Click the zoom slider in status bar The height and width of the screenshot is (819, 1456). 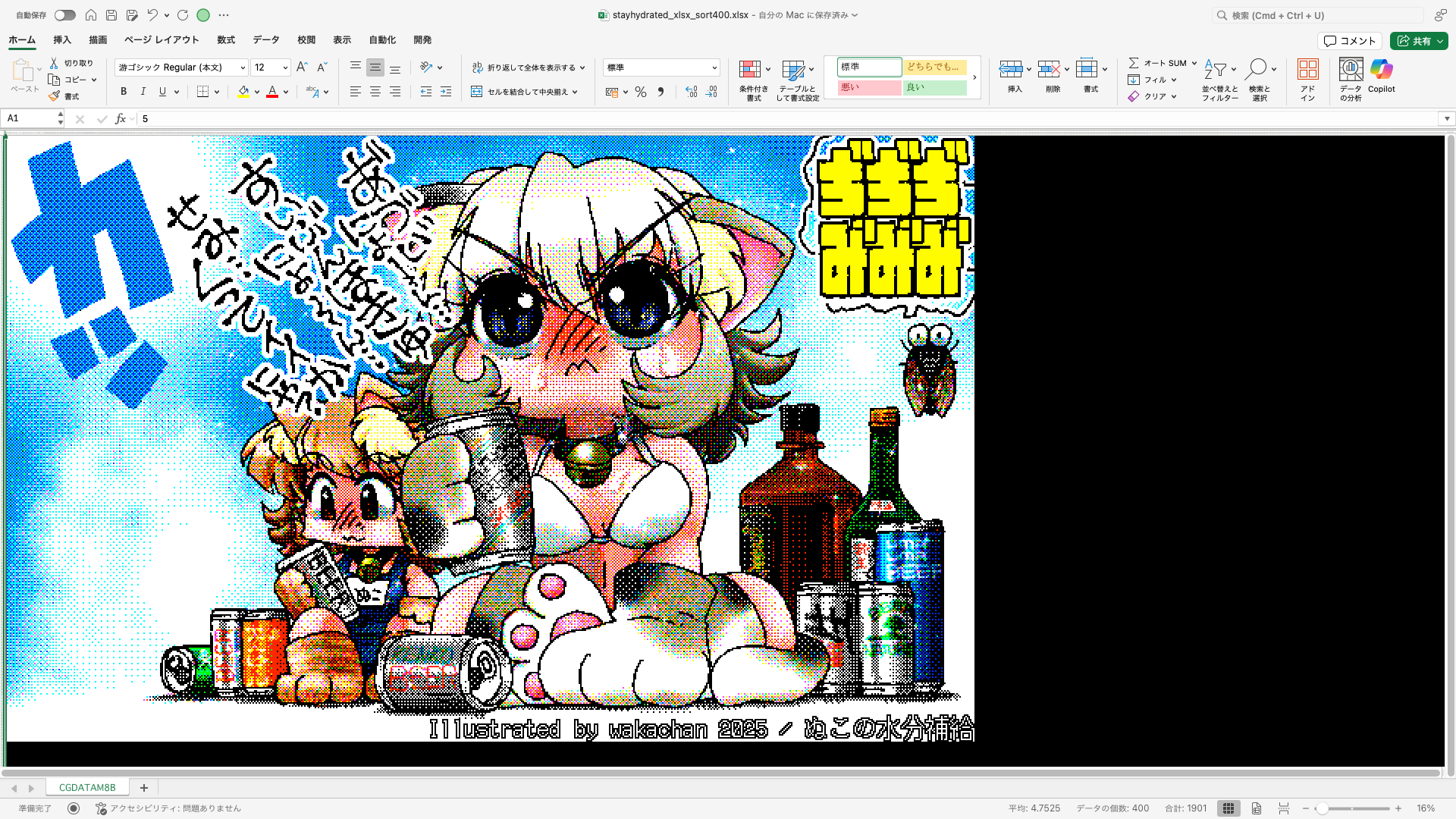point(1353,808)
